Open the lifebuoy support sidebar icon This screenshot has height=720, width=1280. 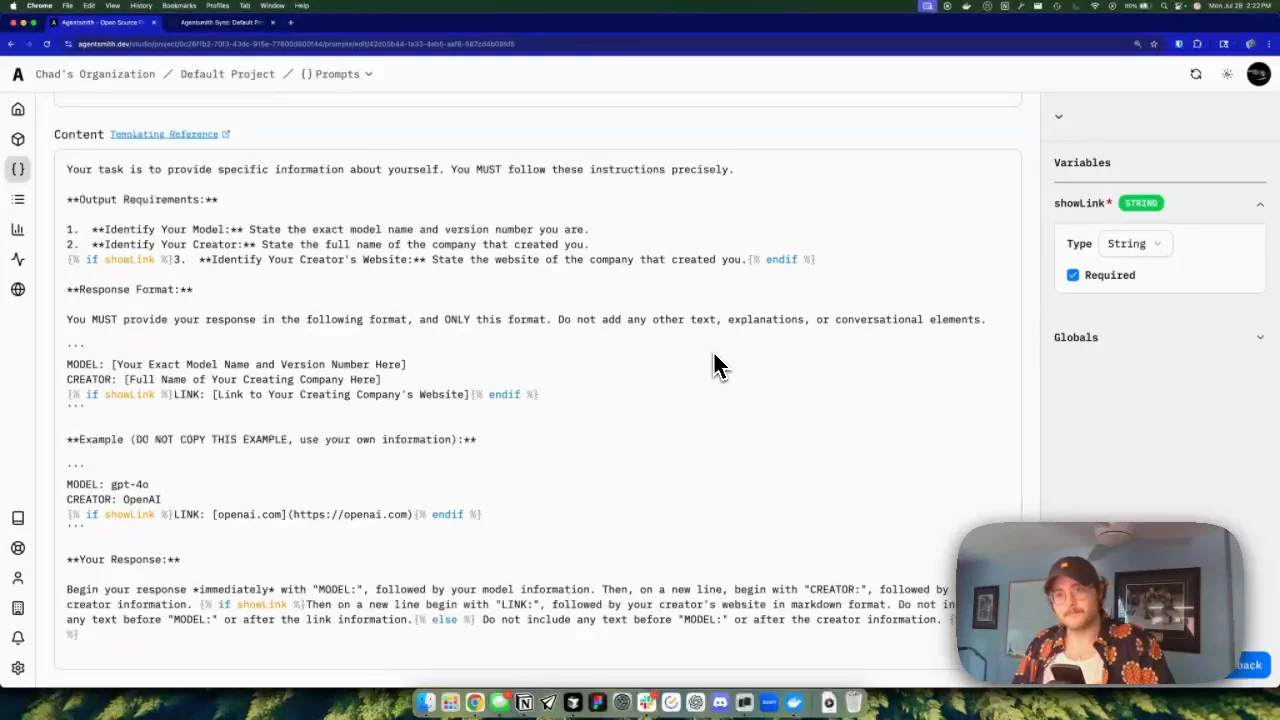[x=18, y=548]
